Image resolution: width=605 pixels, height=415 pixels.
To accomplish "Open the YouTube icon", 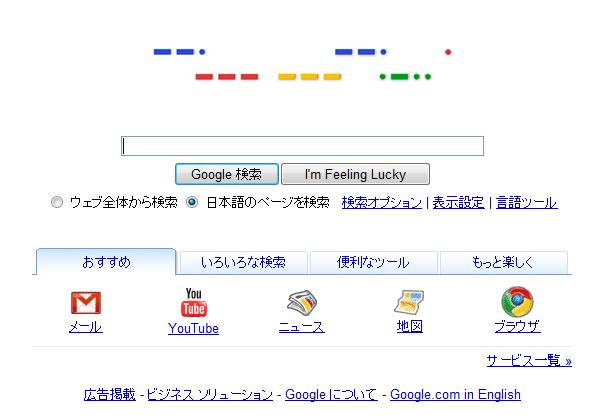I will [193, 302].
